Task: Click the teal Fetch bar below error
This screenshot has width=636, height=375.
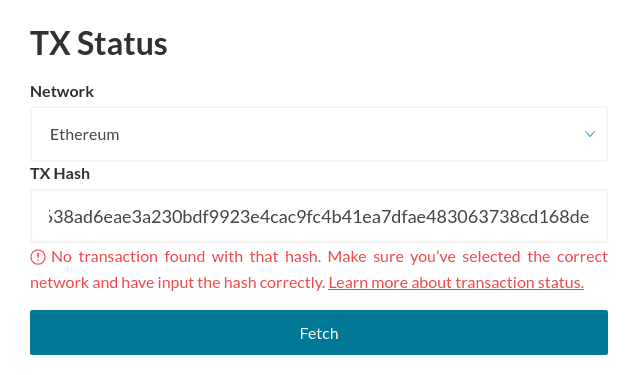Action: click(319, 332)
